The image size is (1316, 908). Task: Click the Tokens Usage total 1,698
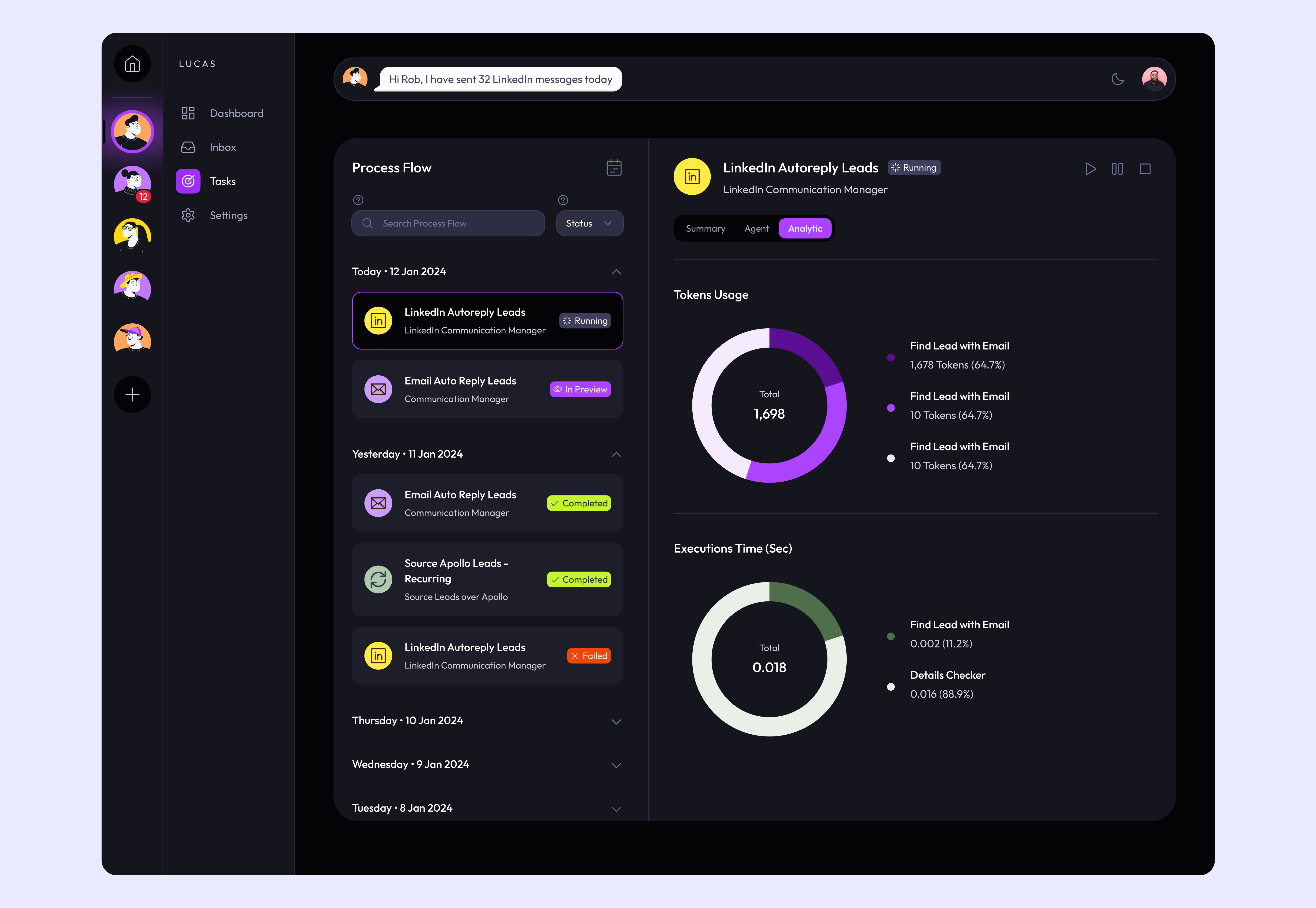pos(769,414)
